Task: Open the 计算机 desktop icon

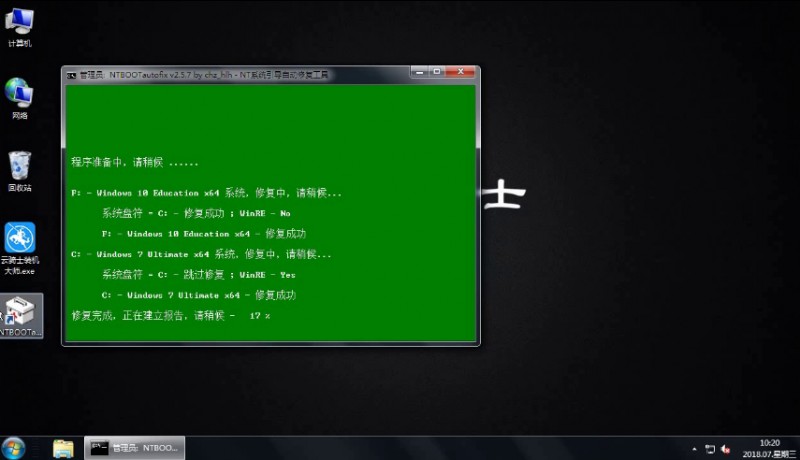Action: (x=19, y=28)
